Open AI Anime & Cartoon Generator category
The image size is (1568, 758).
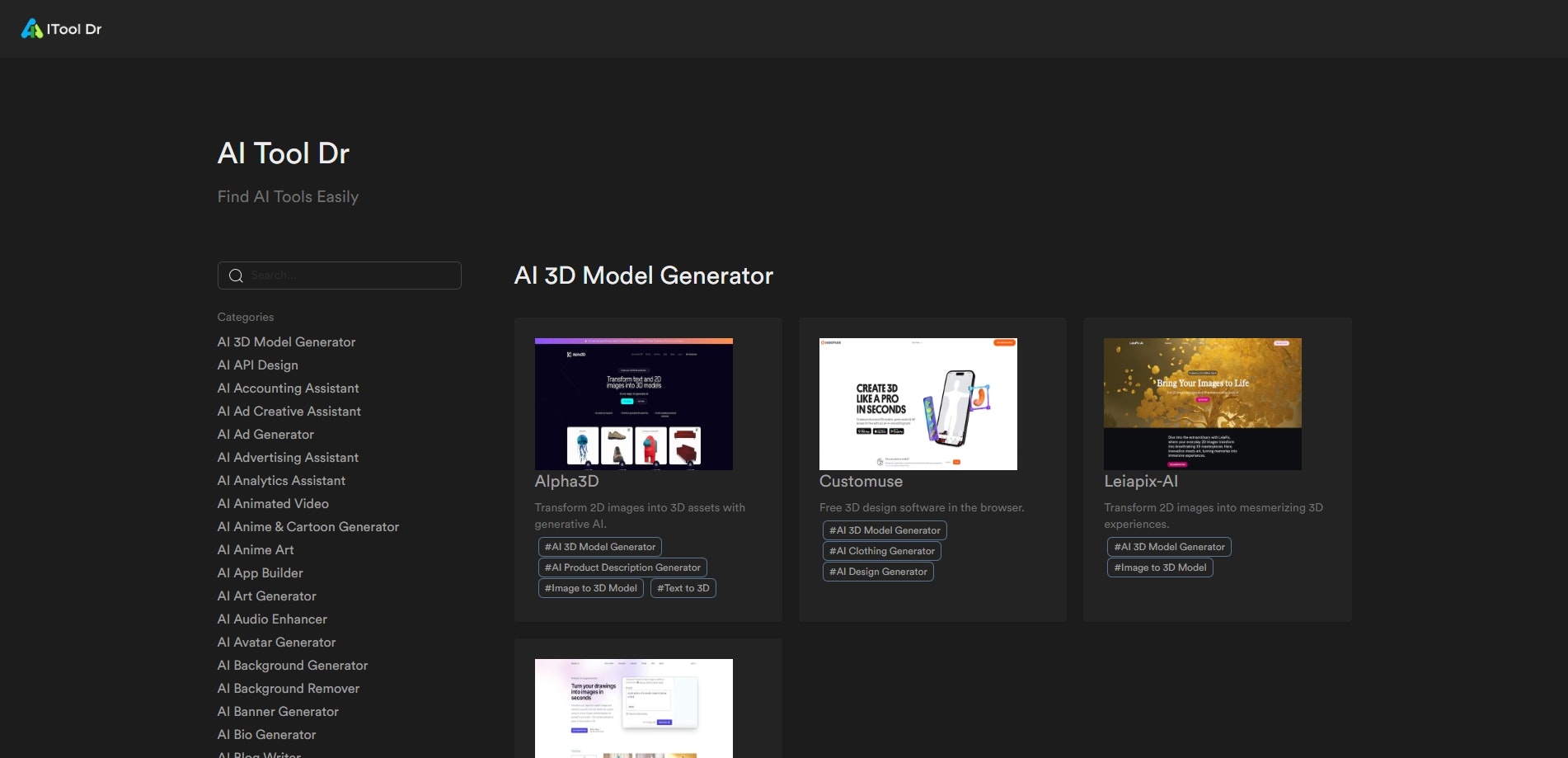click(308, 526)
